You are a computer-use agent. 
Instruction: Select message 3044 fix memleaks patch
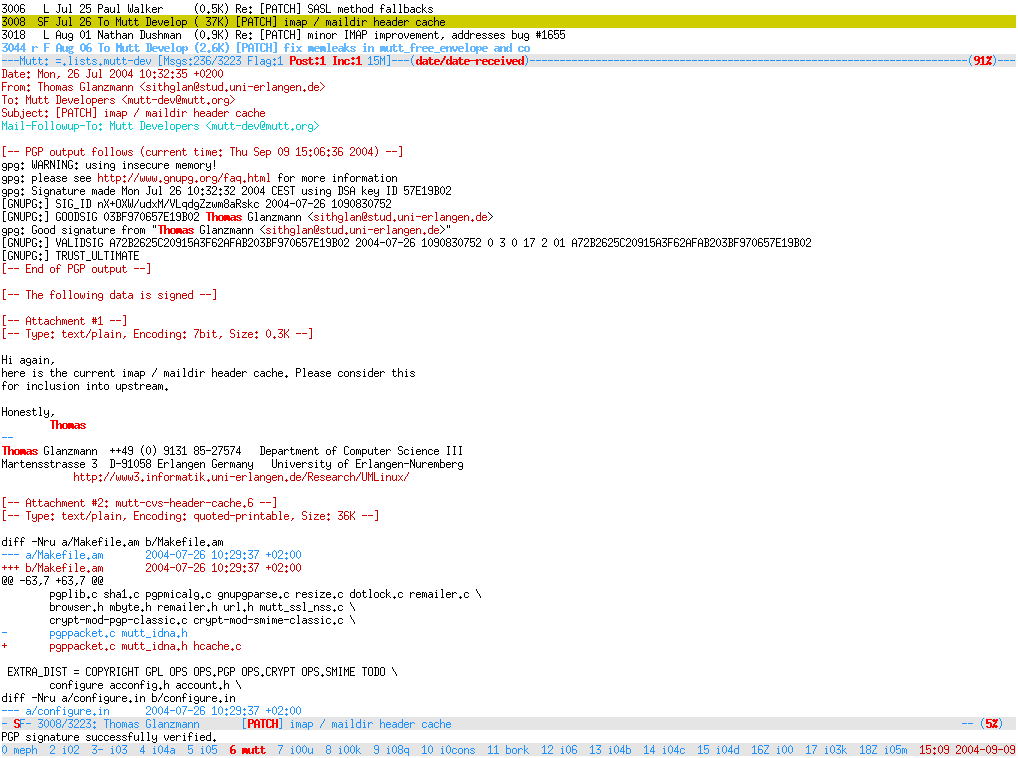[x=509, y=48]
